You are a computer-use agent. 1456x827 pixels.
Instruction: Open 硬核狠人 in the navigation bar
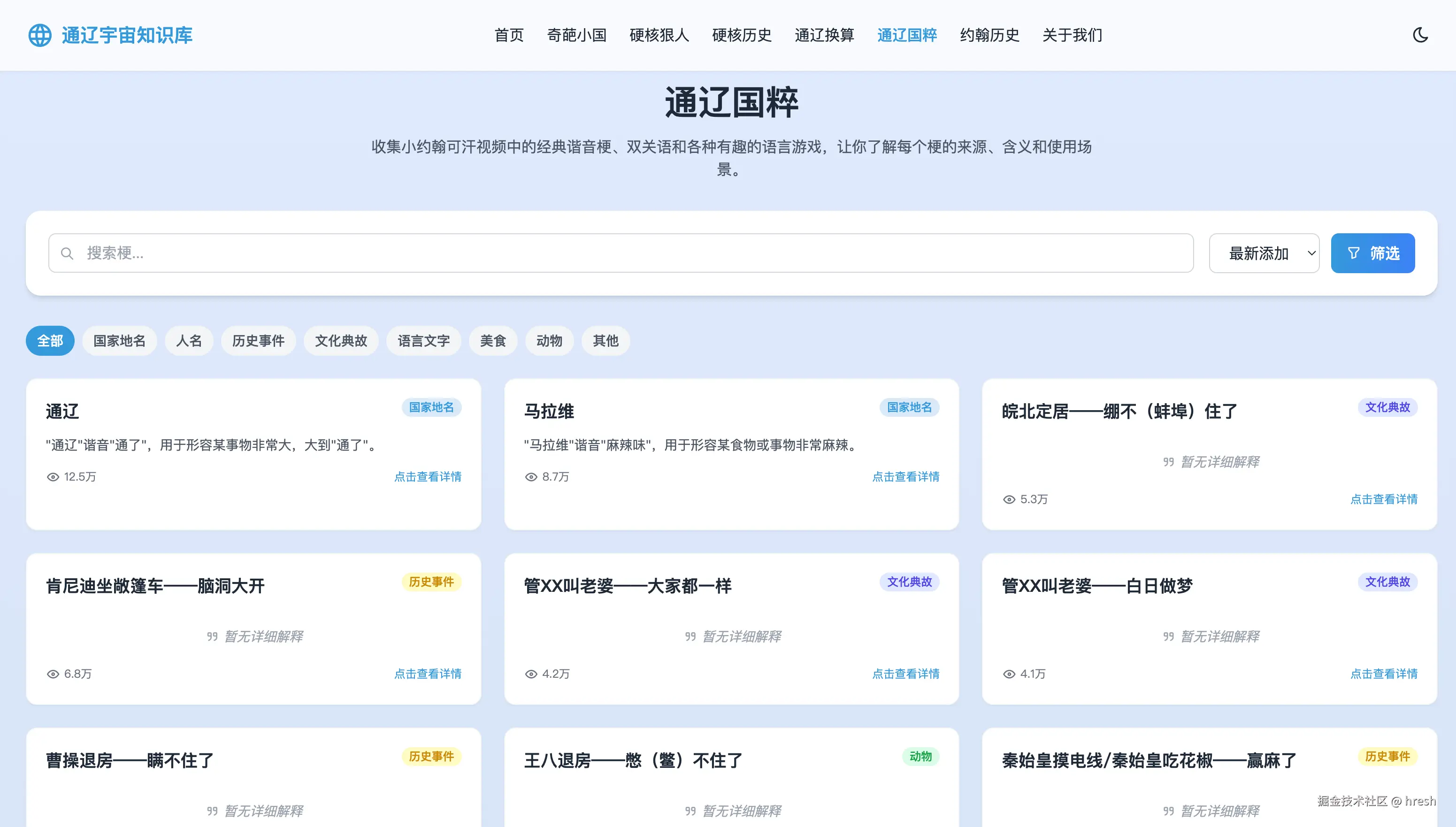[659, 35]
